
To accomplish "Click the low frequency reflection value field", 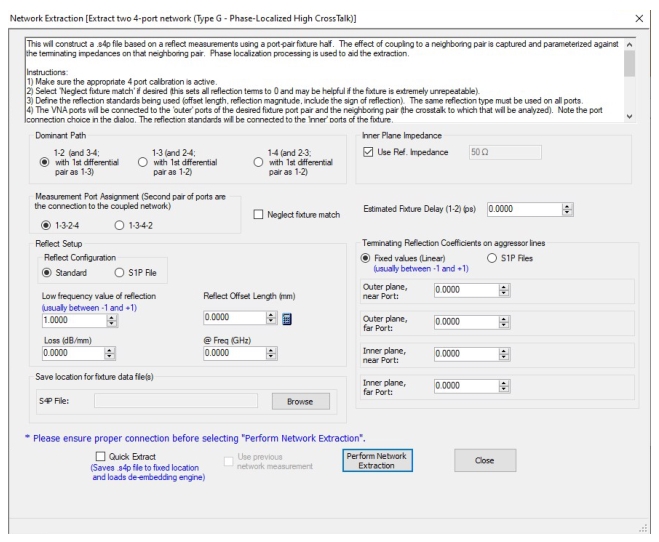I will point(74,320).
